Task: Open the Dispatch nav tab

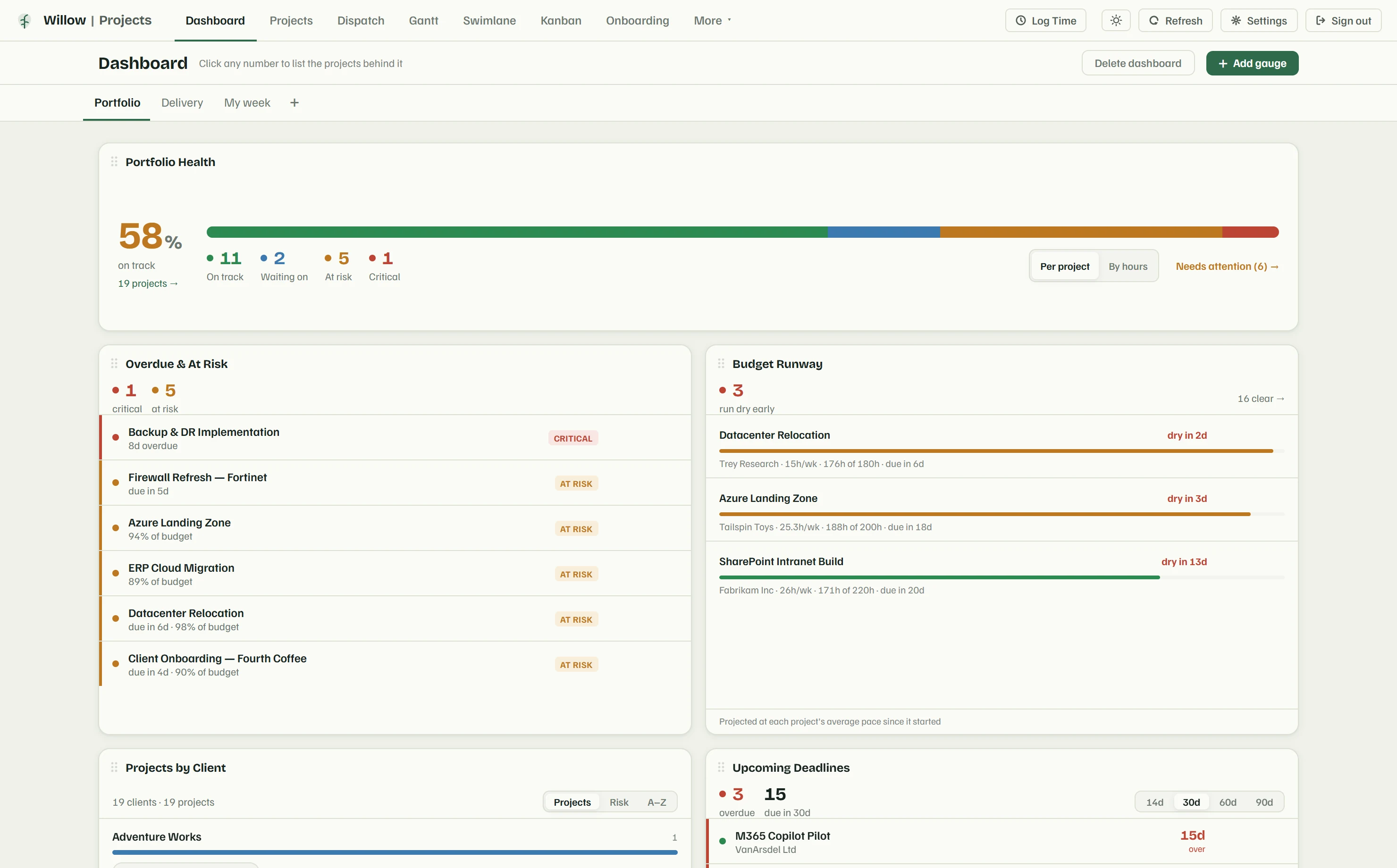Action: 361,21
